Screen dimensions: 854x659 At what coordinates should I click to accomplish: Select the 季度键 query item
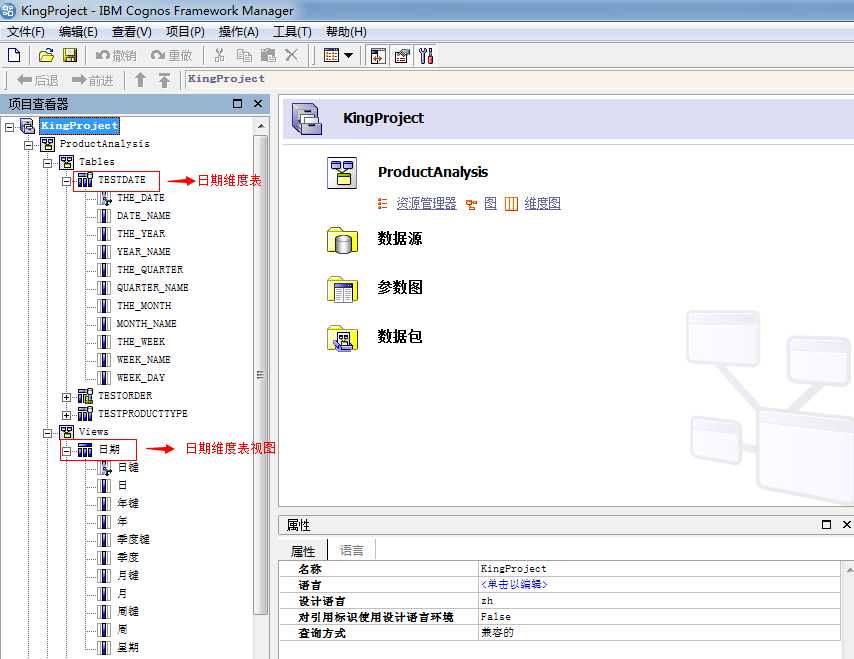pyautogui.click(x=133, y=539)
